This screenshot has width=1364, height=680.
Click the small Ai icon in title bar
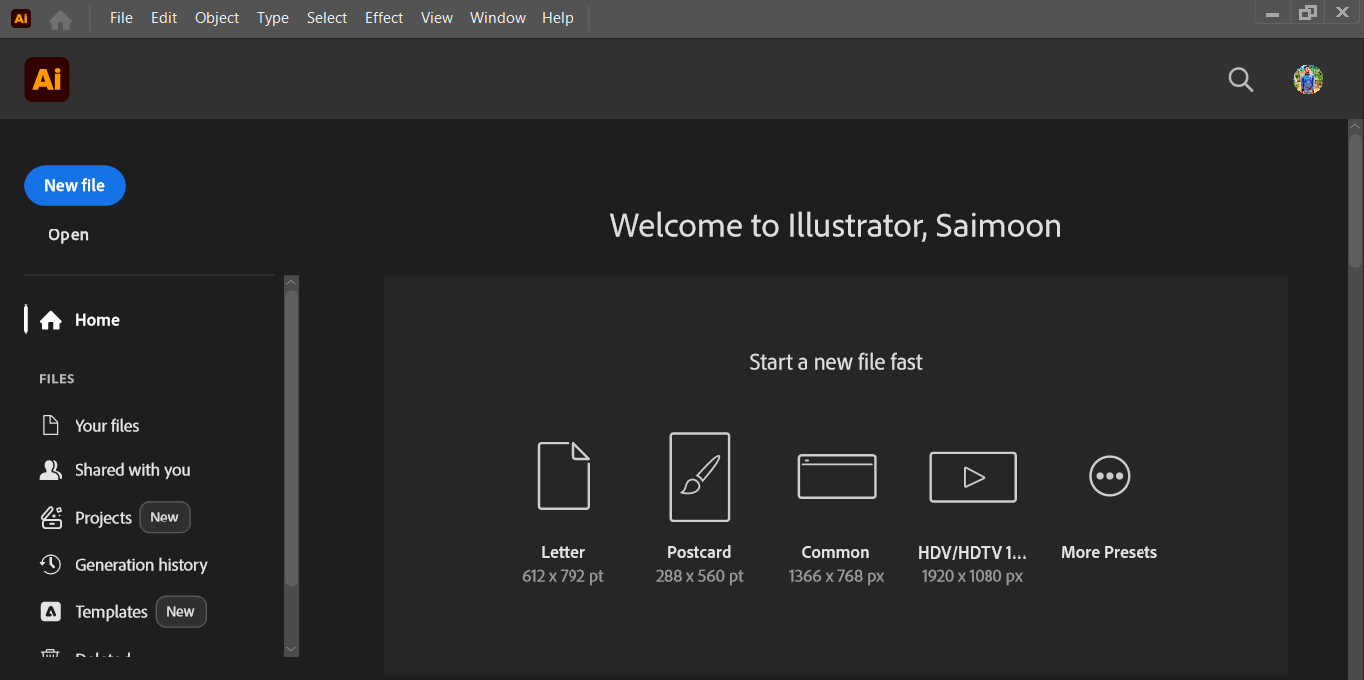20,18
